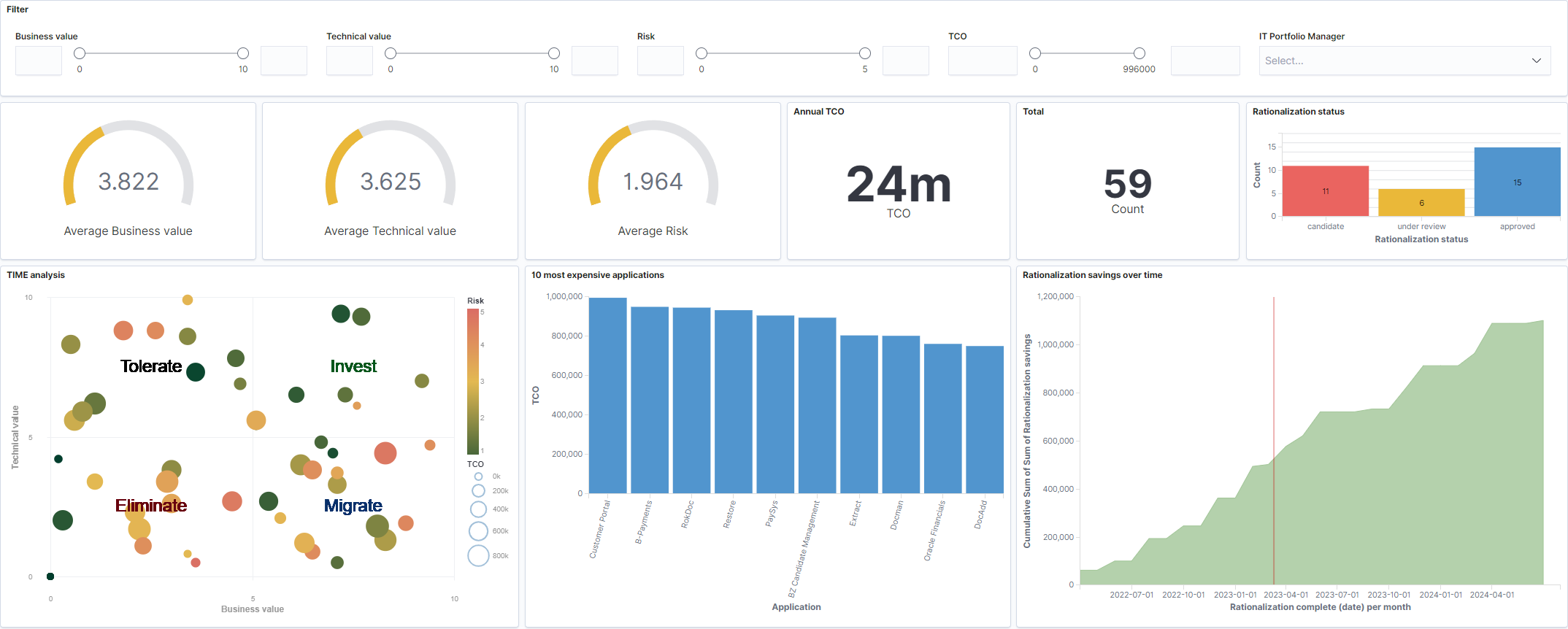The height and width of the screenshot is (629, 1568).
Task: Click the 600k TCO legend circle
Action: point(478,531)
